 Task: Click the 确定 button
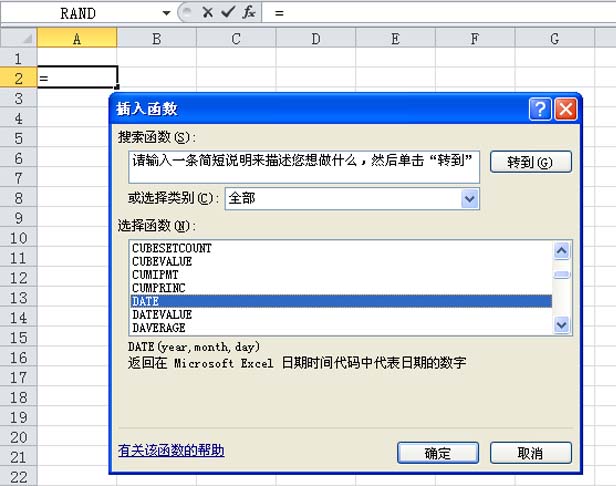click(x=437, y=453)
